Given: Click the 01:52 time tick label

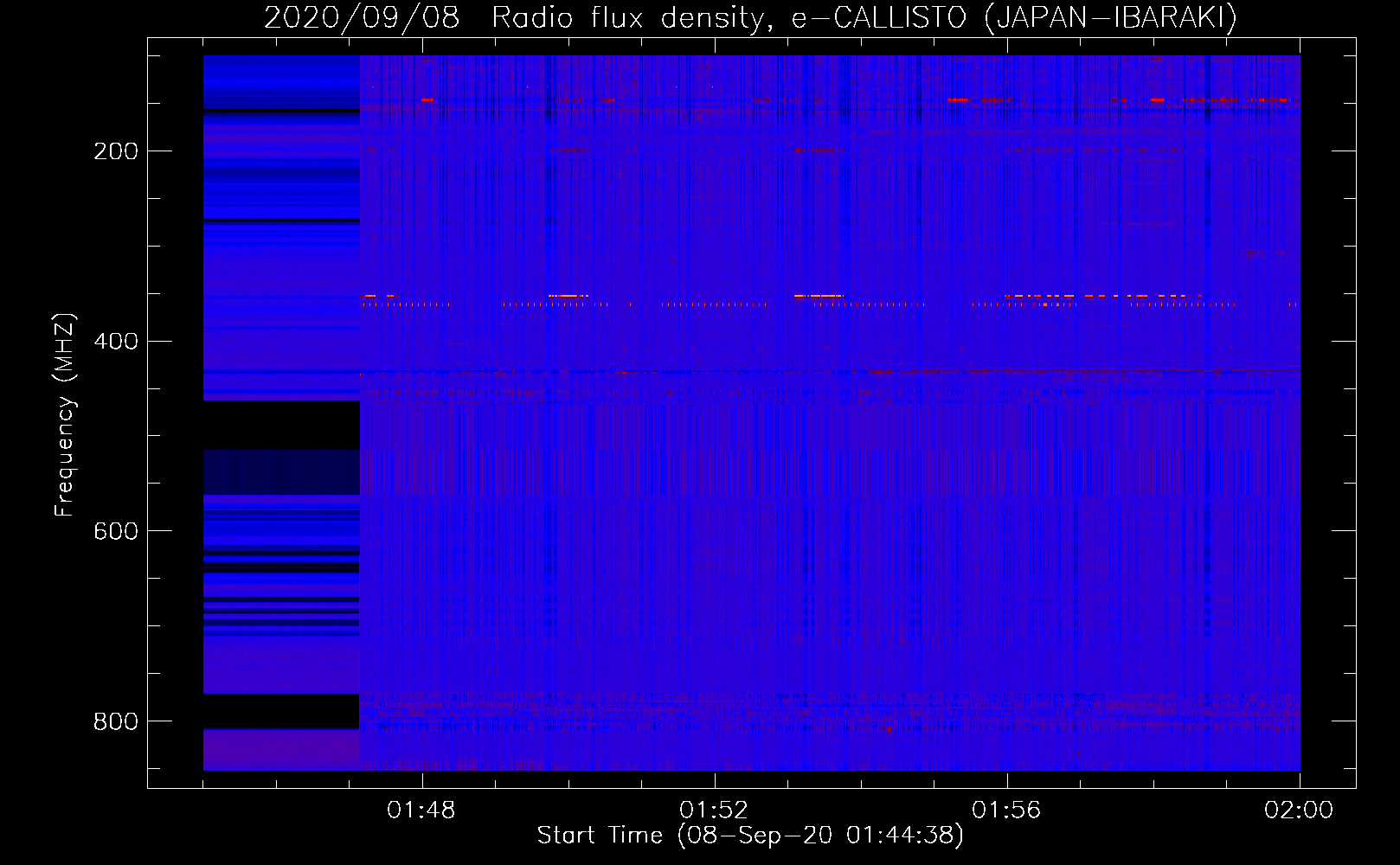Looking at the screenshot, I should (x=714, y=811).
